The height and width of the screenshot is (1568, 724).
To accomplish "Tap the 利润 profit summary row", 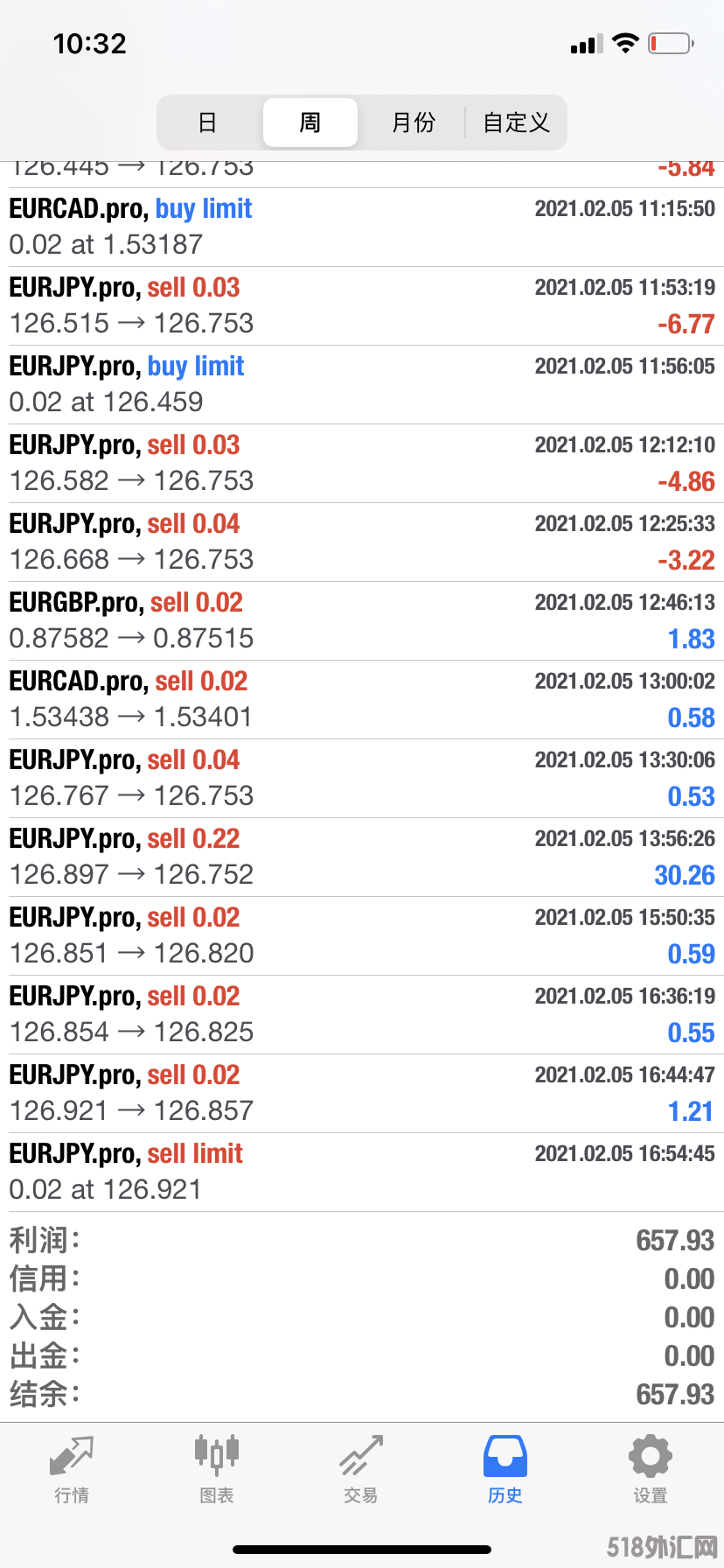I will 362,1240.
